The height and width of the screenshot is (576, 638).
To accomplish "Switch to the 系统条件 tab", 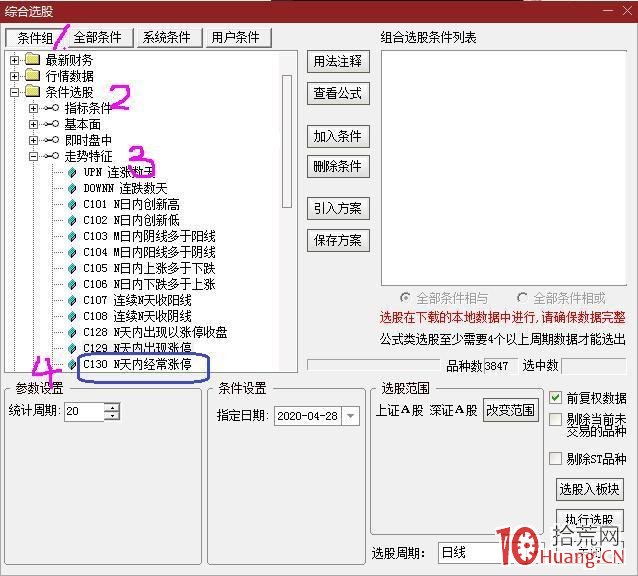I will (167, 38).
